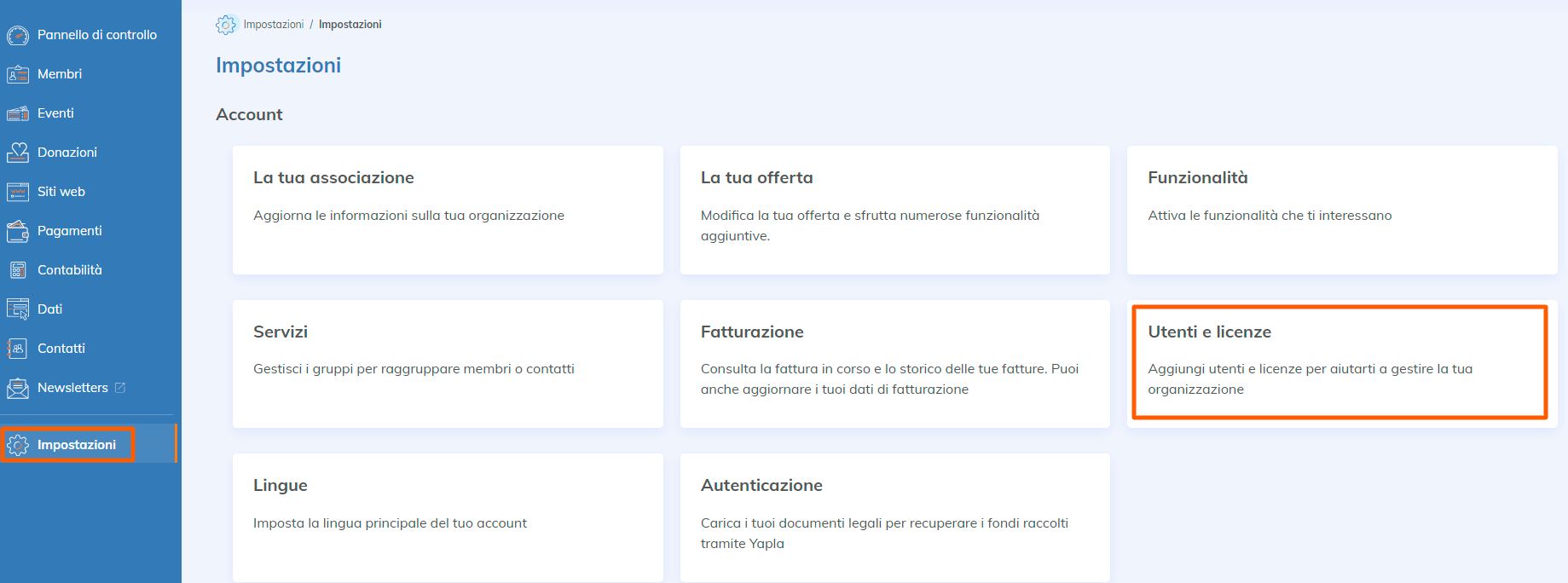
Task: Open the Lingue settings card
Action: (x=448, y=517)
